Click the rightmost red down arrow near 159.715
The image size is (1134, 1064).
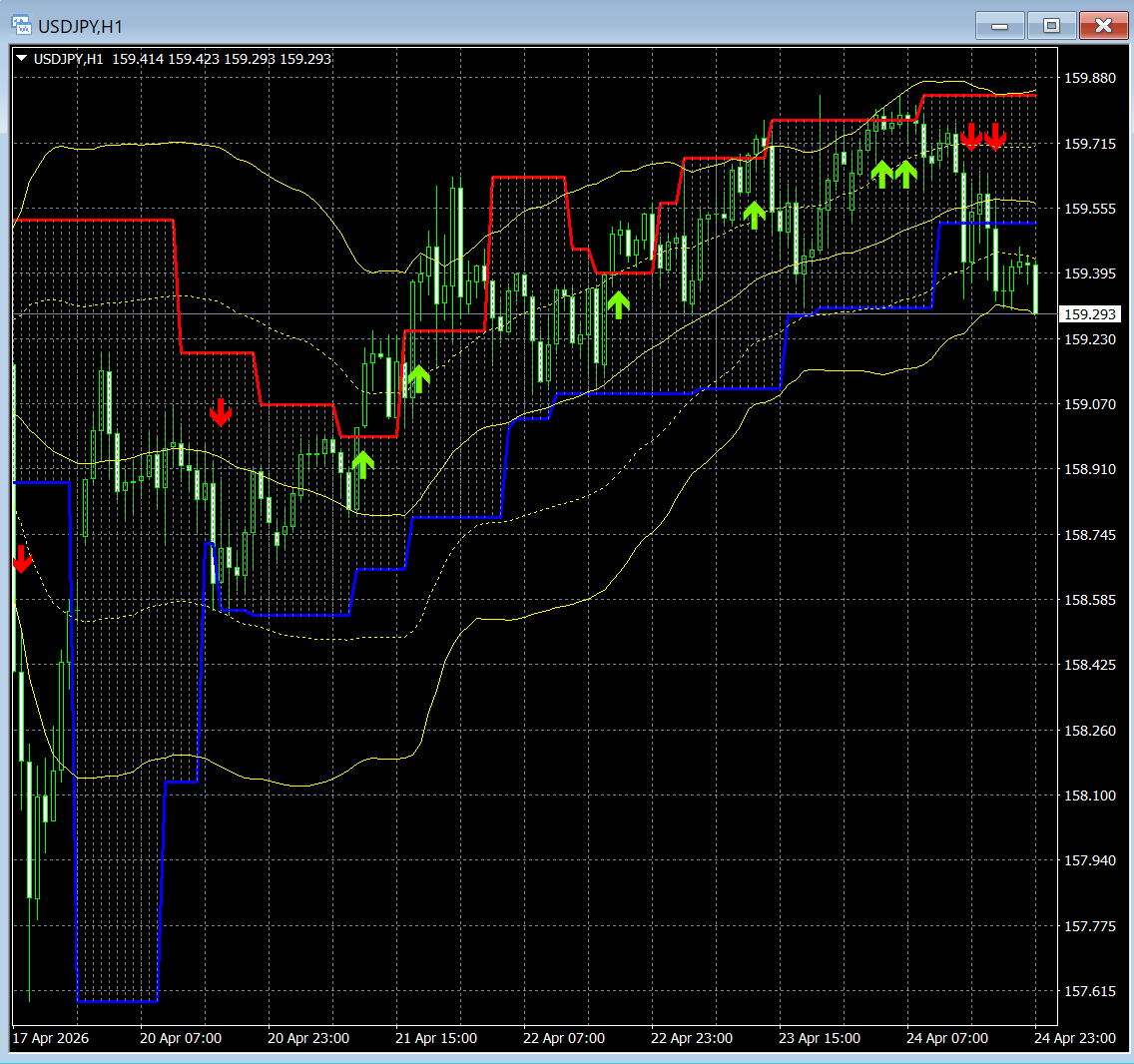[995, 137]
